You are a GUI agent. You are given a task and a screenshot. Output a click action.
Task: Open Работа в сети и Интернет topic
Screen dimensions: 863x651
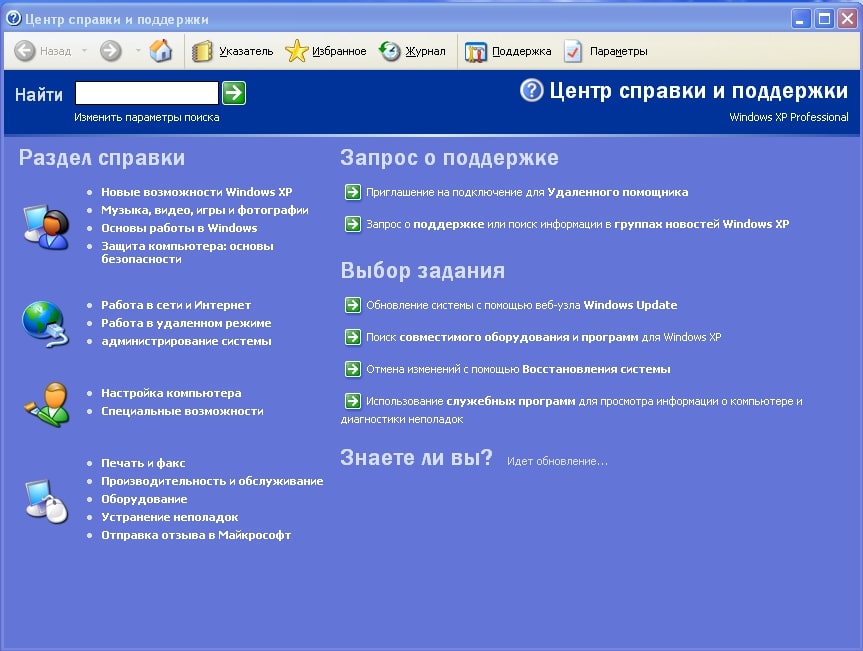[176, 305]
